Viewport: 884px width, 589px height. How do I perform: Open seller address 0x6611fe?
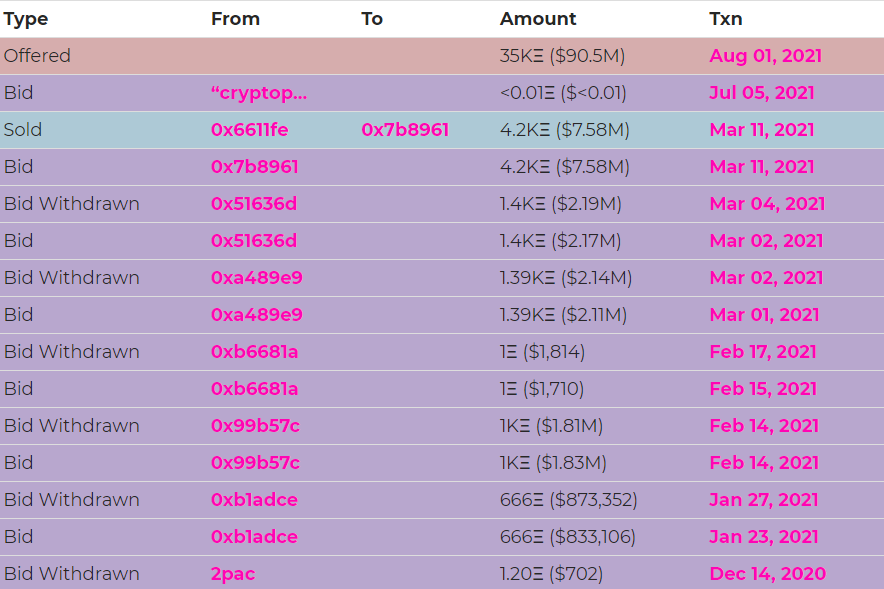click(x=249, y=130)
